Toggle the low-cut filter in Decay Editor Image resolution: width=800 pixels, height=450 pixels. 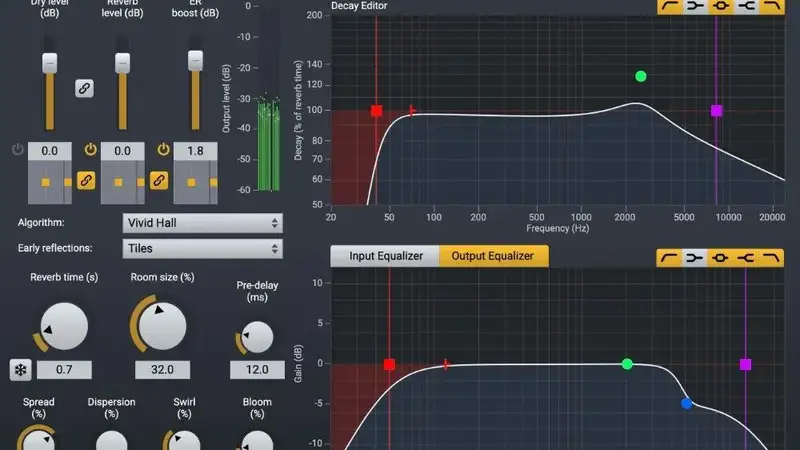coord(669,6)
